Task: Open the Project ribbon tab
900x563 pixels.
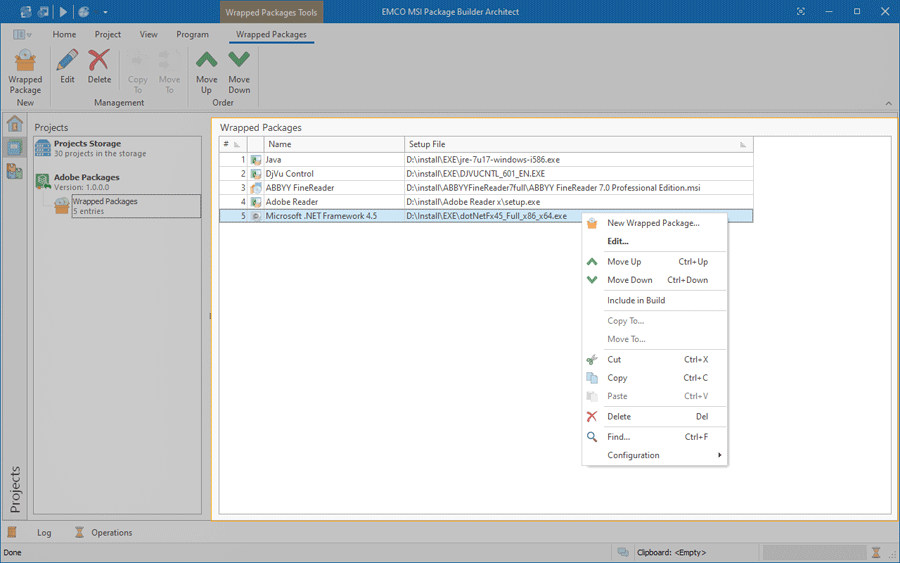Action: pyautogui.click(x=107, y=34)
